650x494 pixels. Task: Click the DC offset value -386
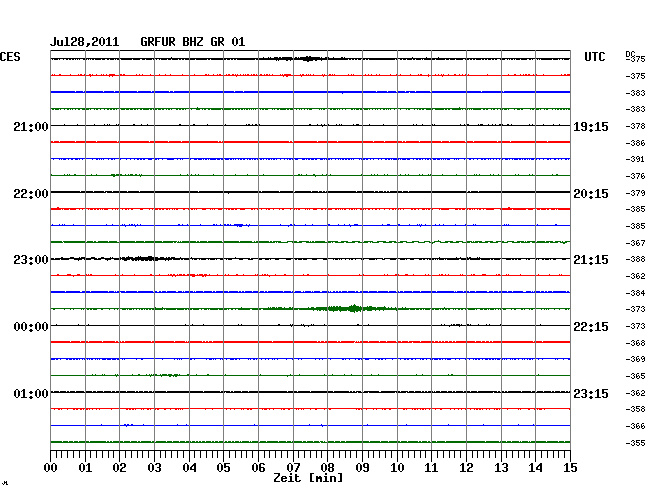[635, 143]
